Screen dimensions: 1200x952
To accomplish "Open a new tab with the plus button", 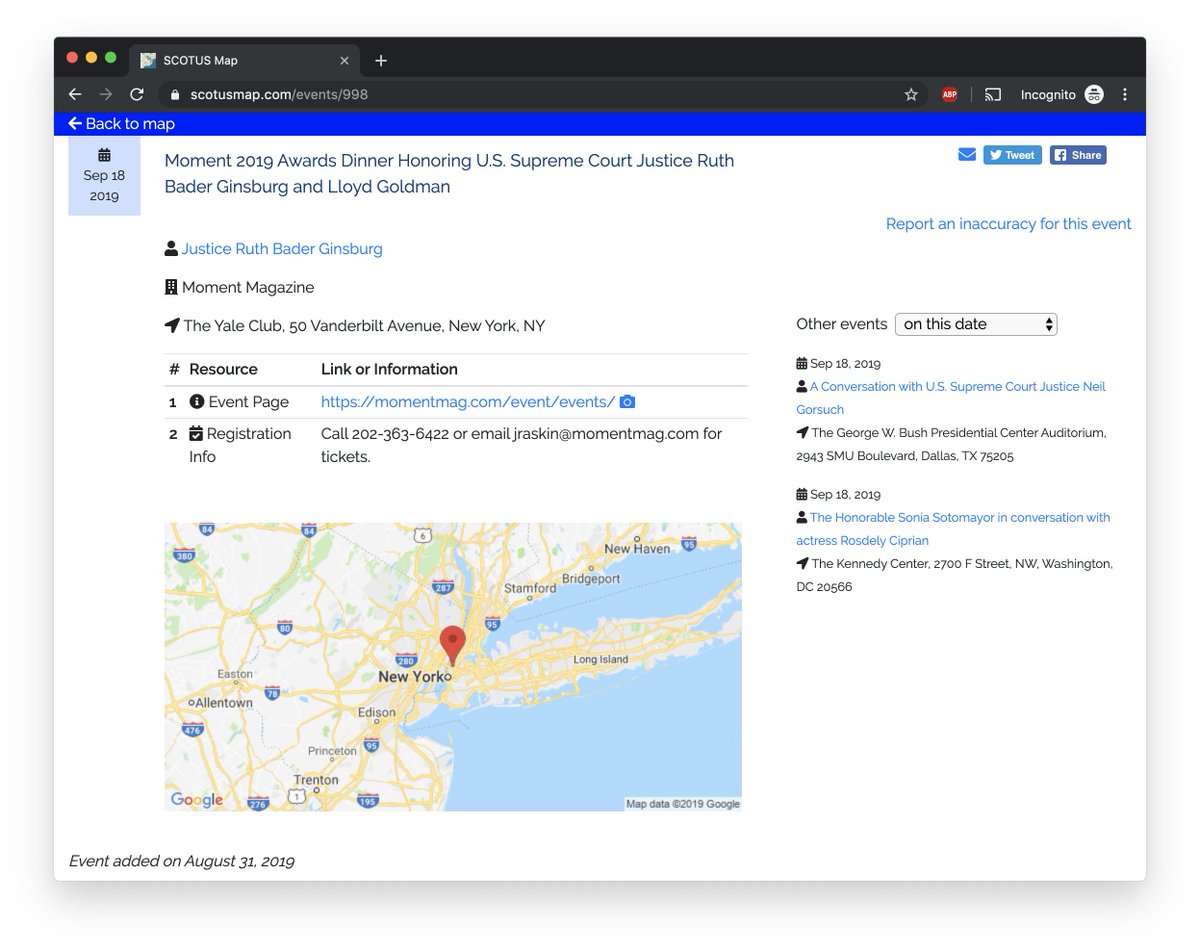I will 381,61.
